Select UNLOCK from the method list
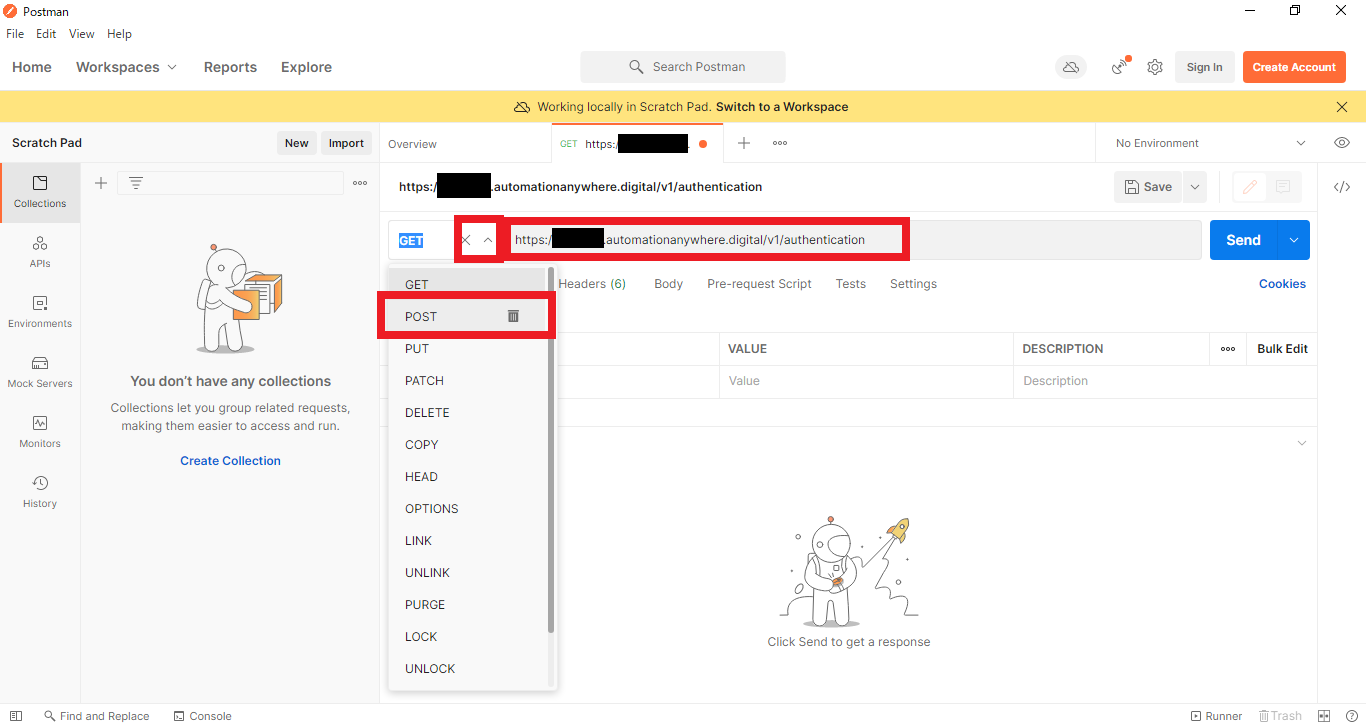Image resolution: width=1366 pixels, height=728 pixels. click(467, 668)
